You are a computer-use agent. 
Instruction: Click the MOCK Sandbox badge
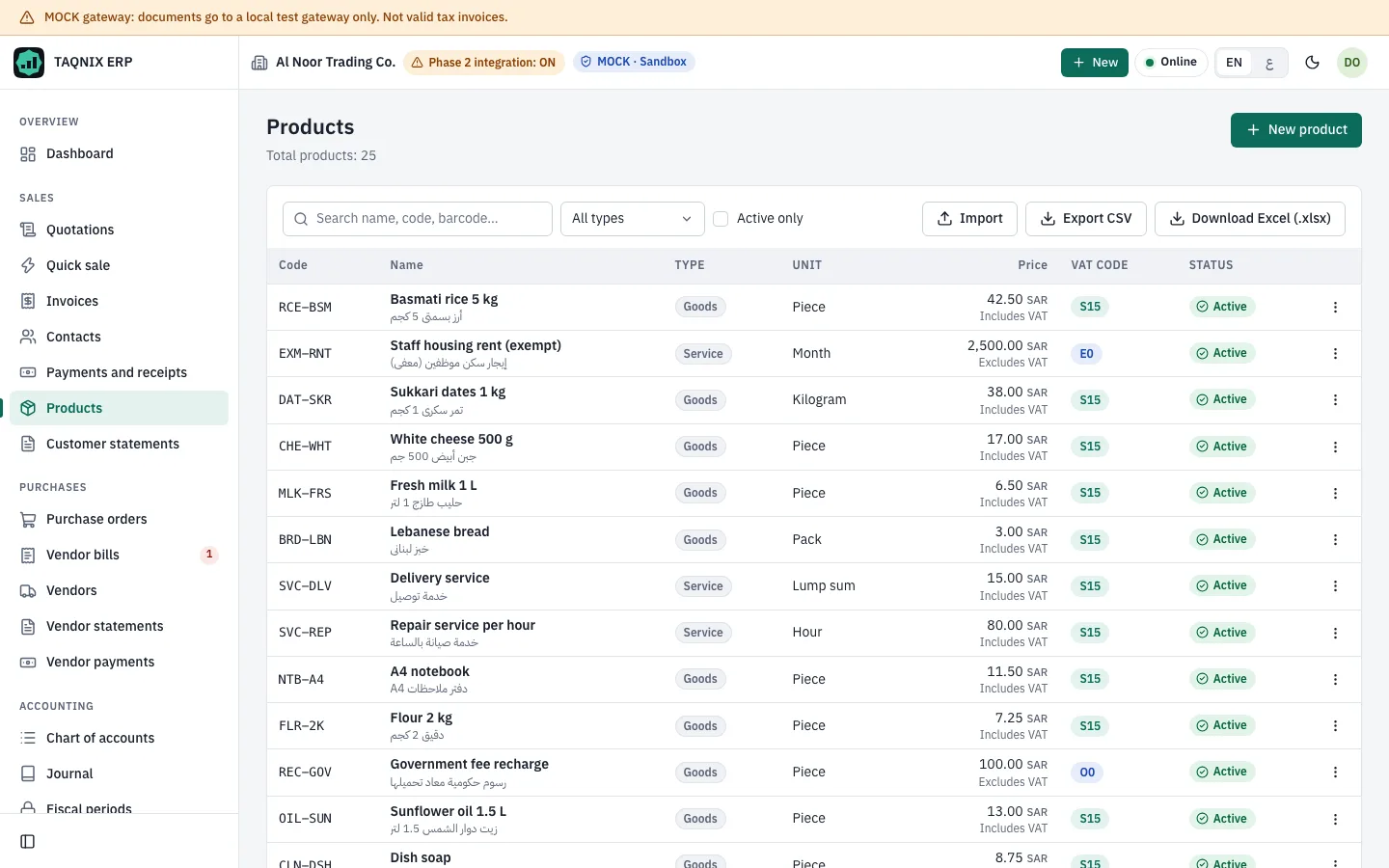point(634,62)
